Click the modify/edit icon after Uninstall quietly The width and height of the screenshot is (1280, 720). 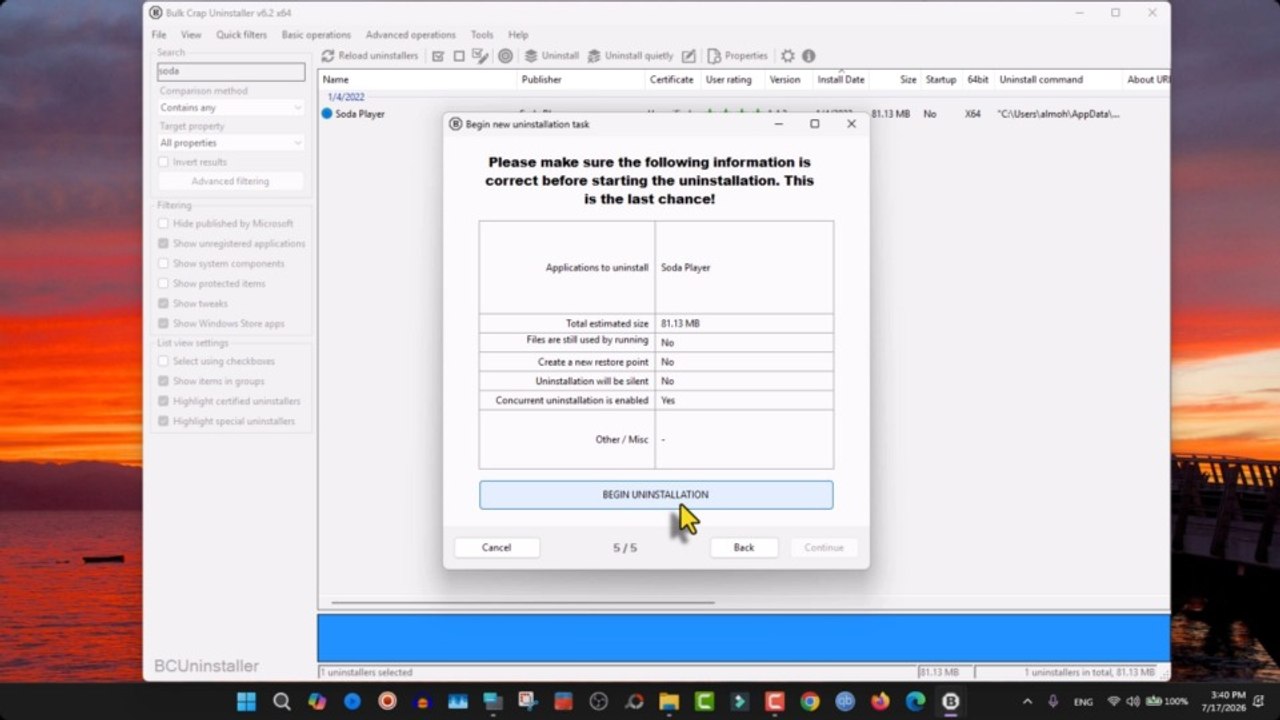(689, 56)
